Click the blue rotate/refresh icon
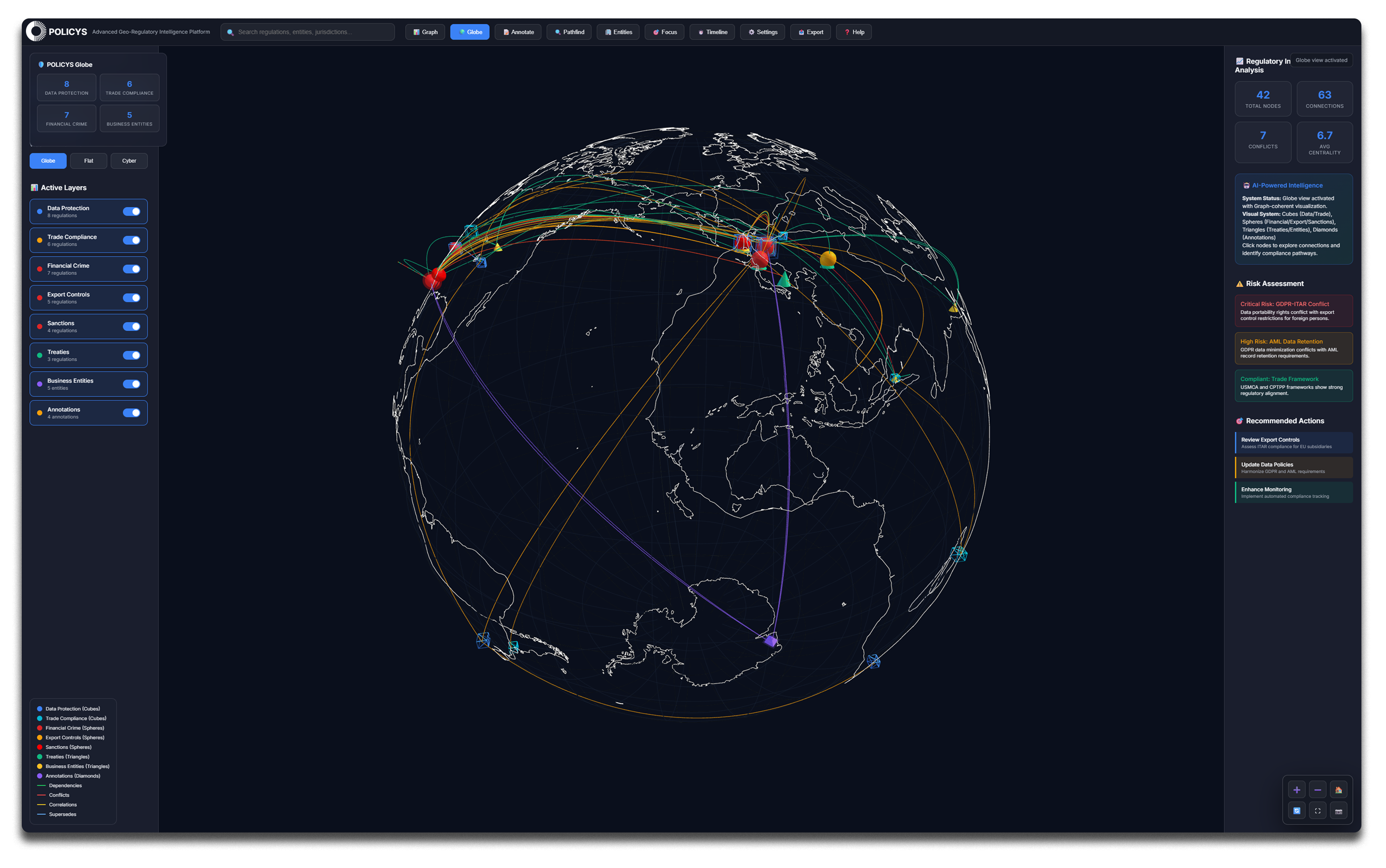 click(x=1296, y=811)
